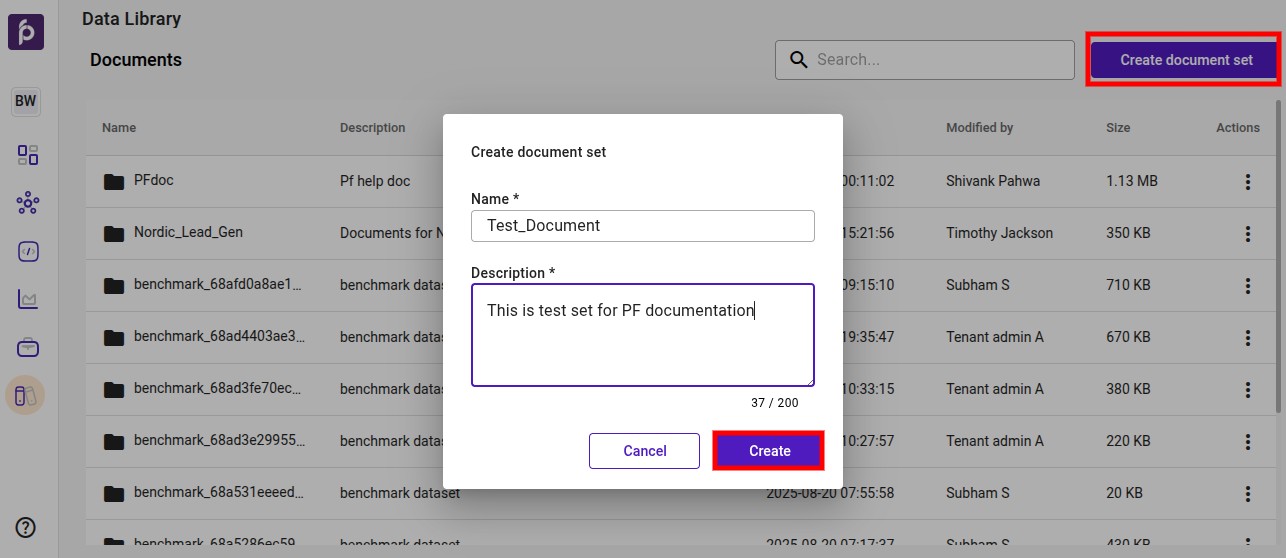Click the purple logo in the sidebar
This screenshot has width=1286, height=558.
pos(26,32)
